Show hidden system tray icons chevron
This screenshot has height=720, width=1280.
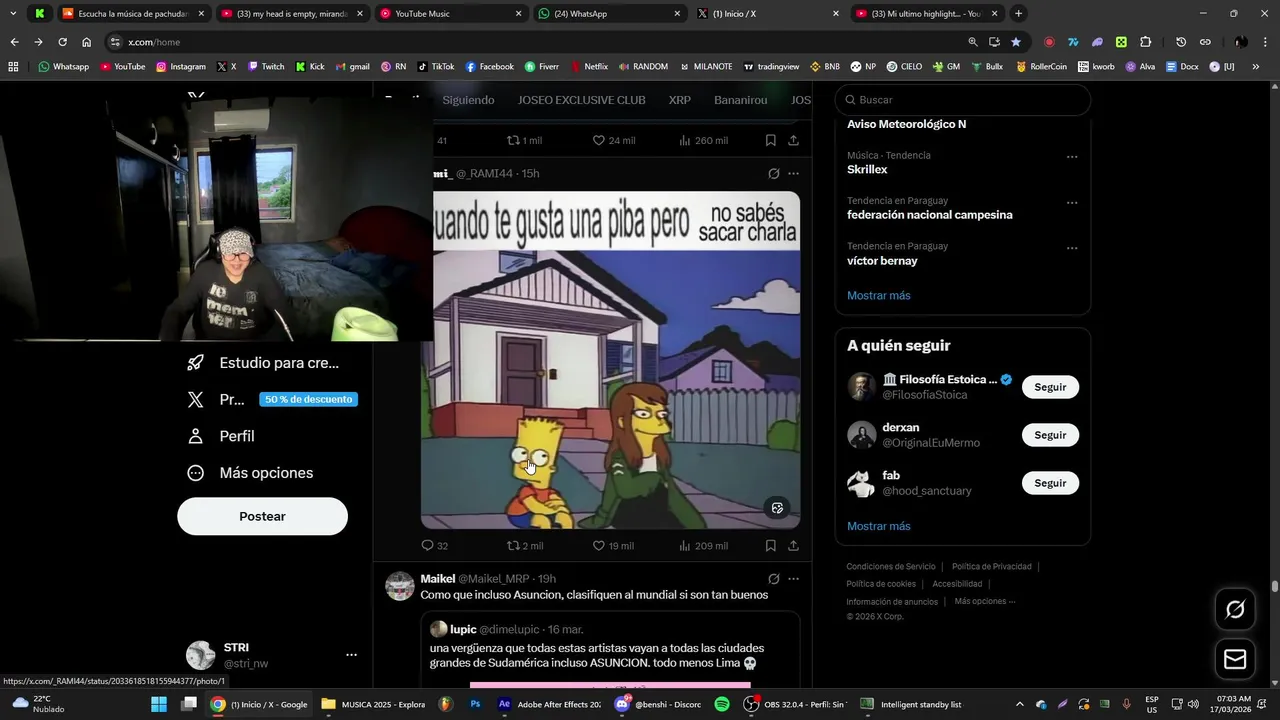1019,704
